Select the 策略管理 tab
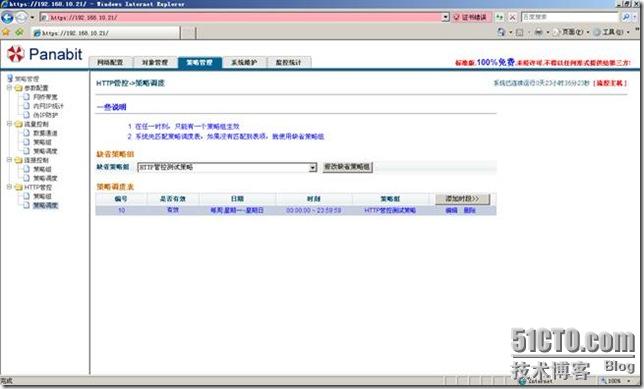The height and width of the screenshot is (389, 644). 200,62
